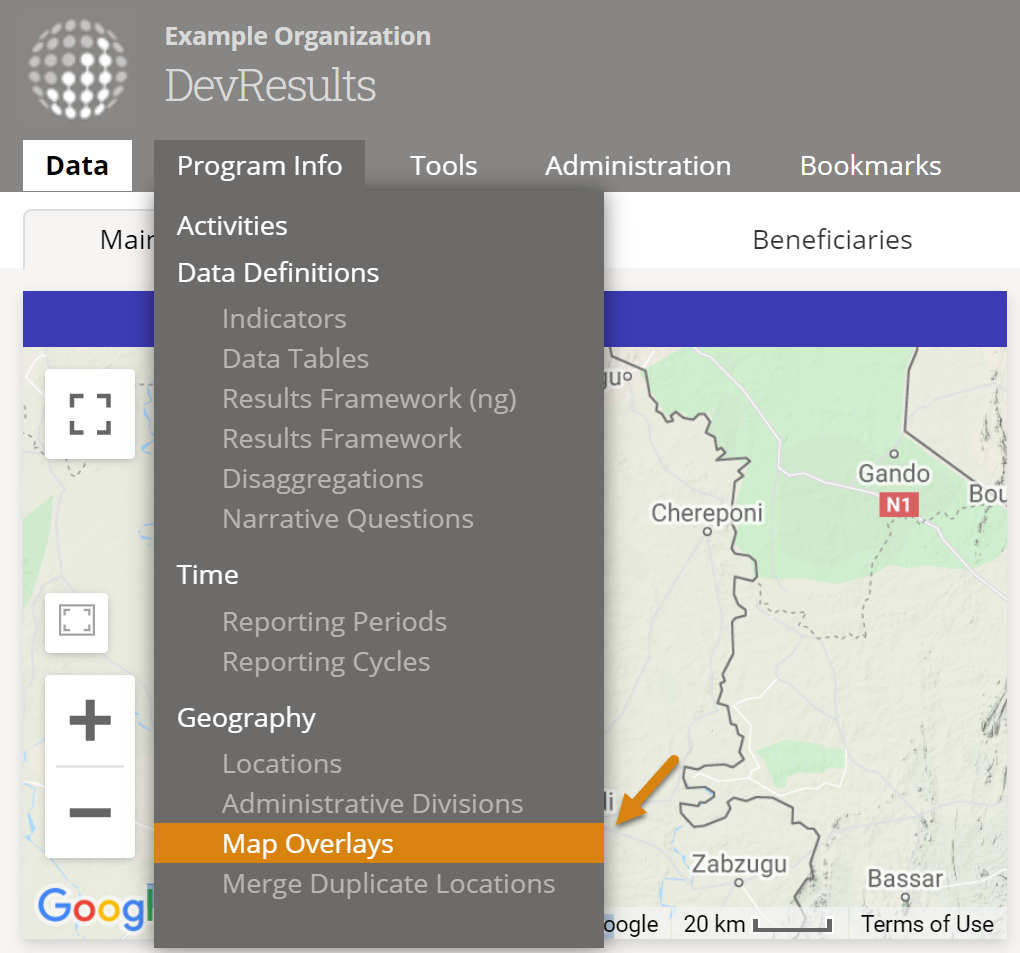Open Locations menu entry
1020x953 pixels.
(x=282, y=764)
